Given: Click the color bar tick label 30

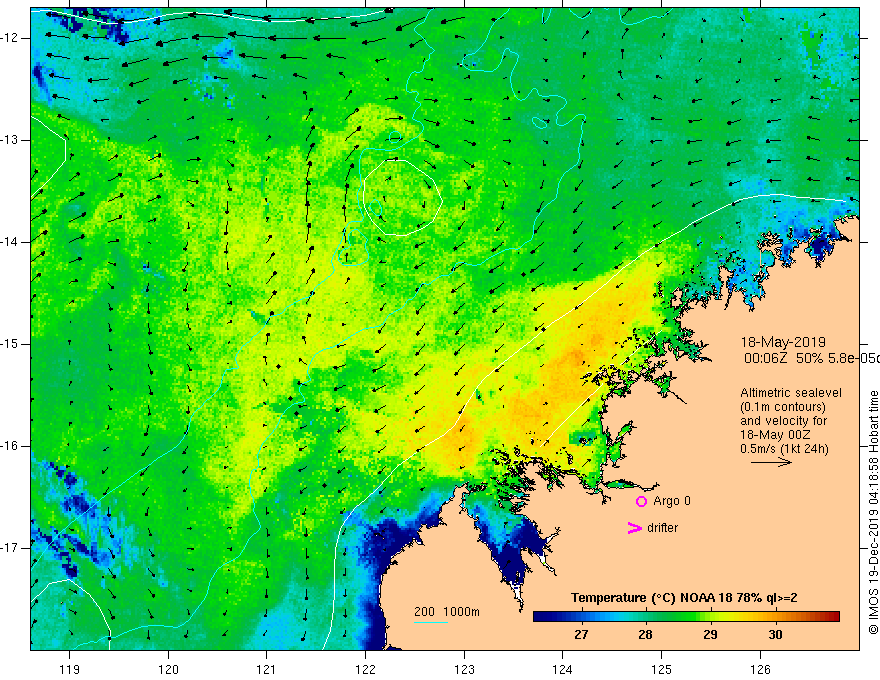Looking at the screenshot, I should coord(775,635).
